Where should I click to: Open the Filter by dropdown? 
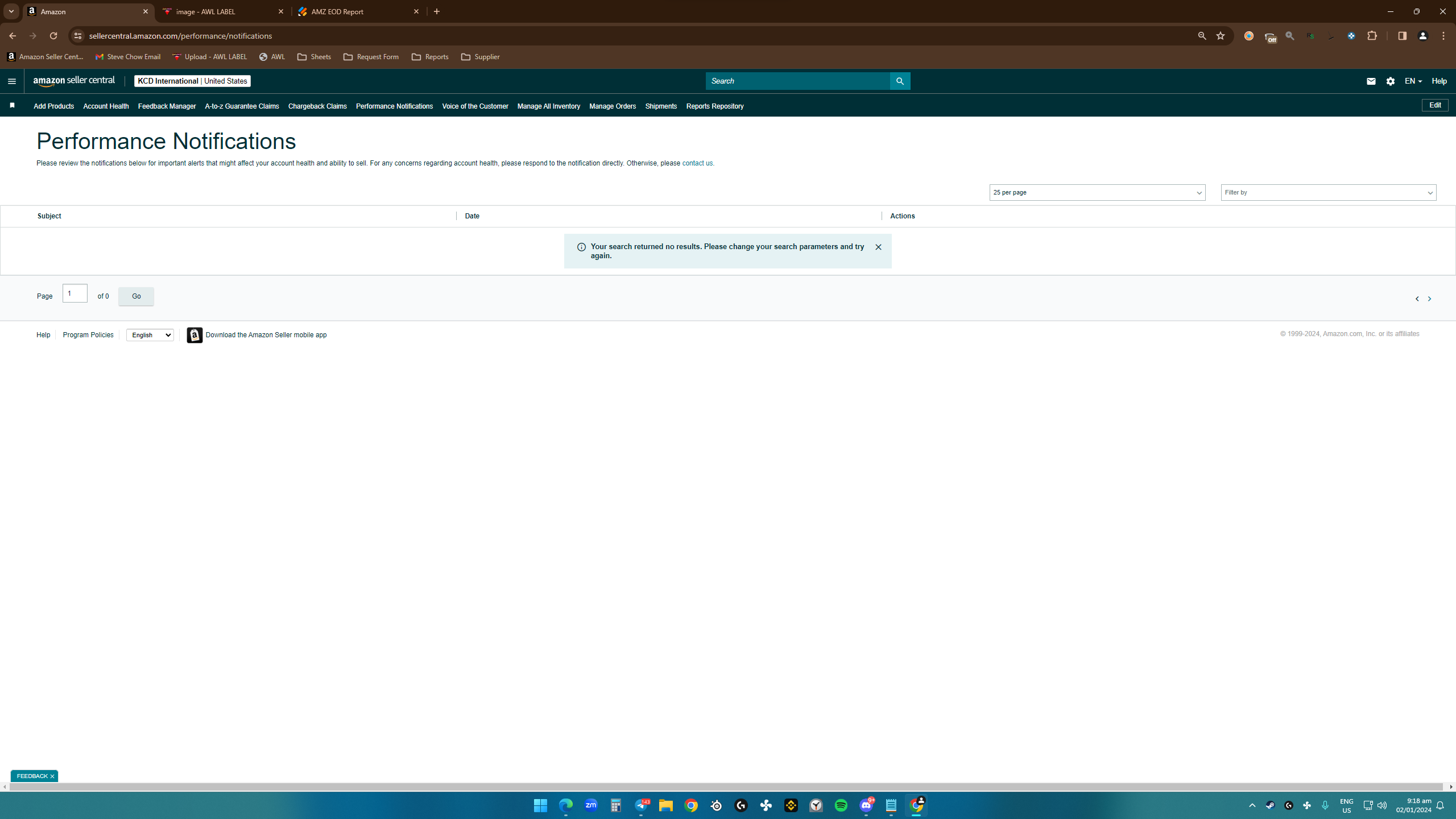[x=1328, y=192]
